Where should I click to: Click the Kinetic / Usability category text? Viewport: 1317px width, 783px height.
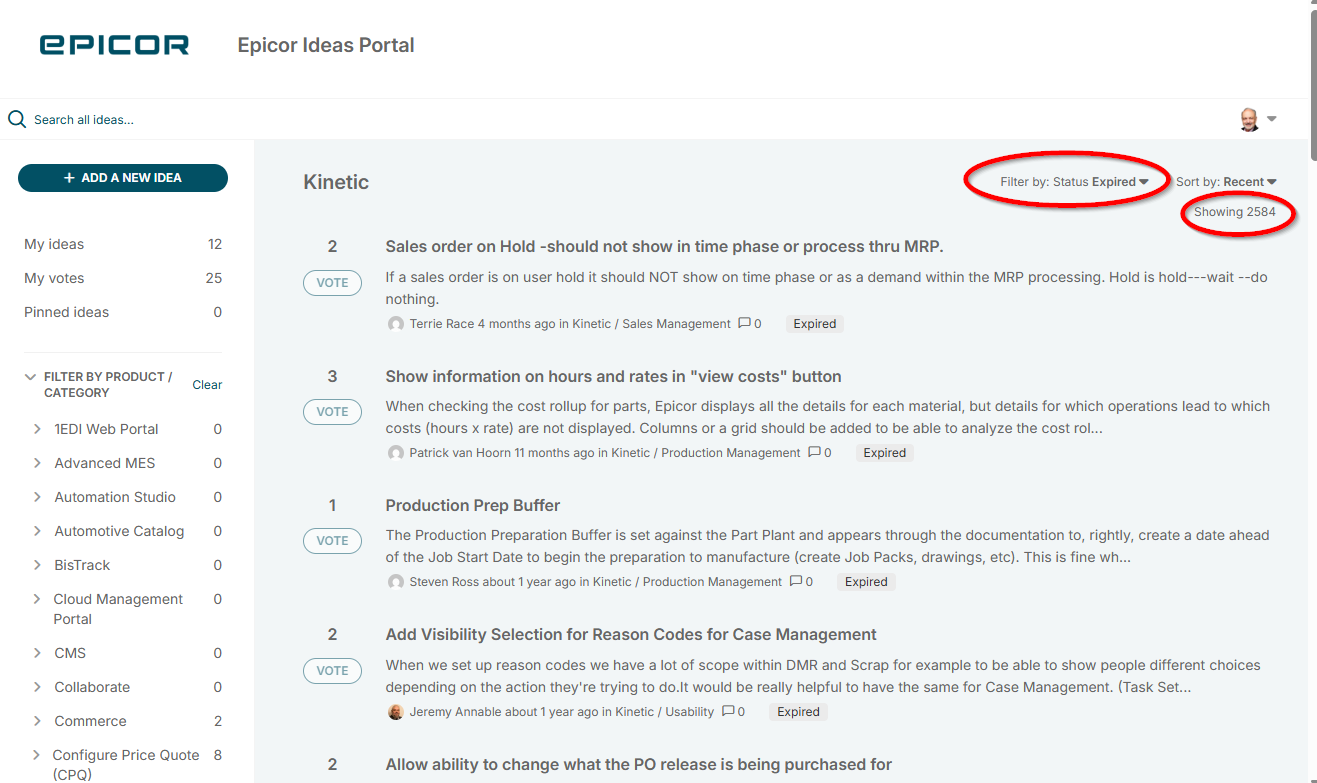665,712
